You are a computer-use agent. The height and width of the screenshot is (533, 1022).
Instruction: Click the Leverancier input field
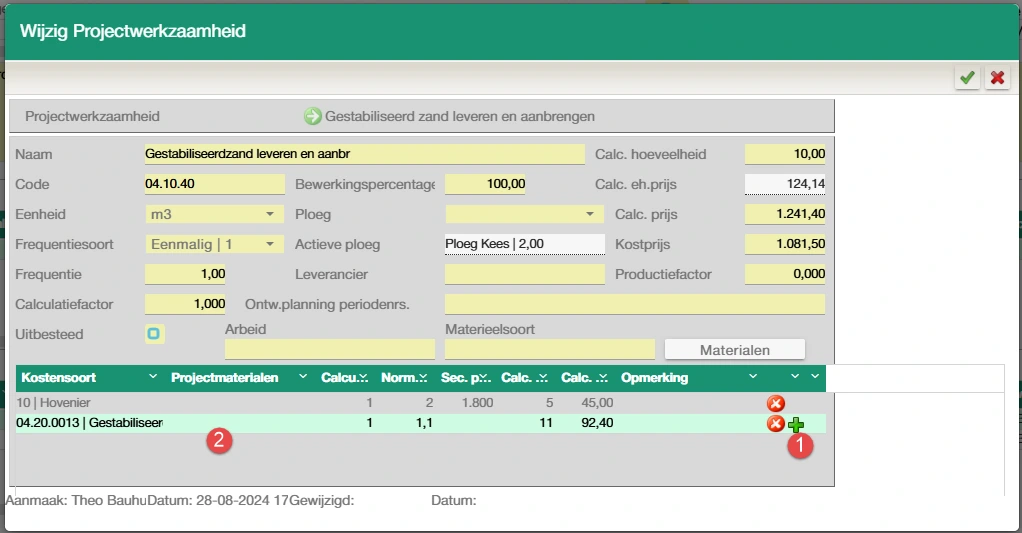(524, 275)
